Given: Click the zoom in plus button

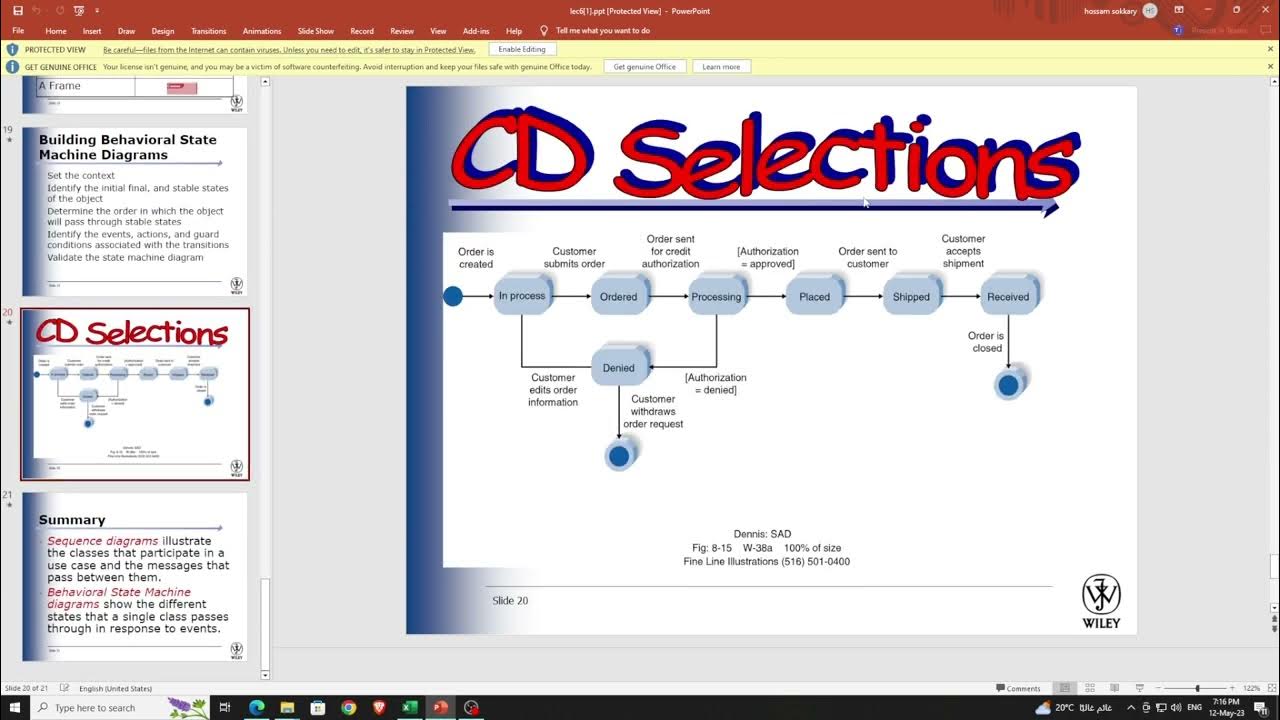Looking at the screenshot, I should click(1232, 688).
